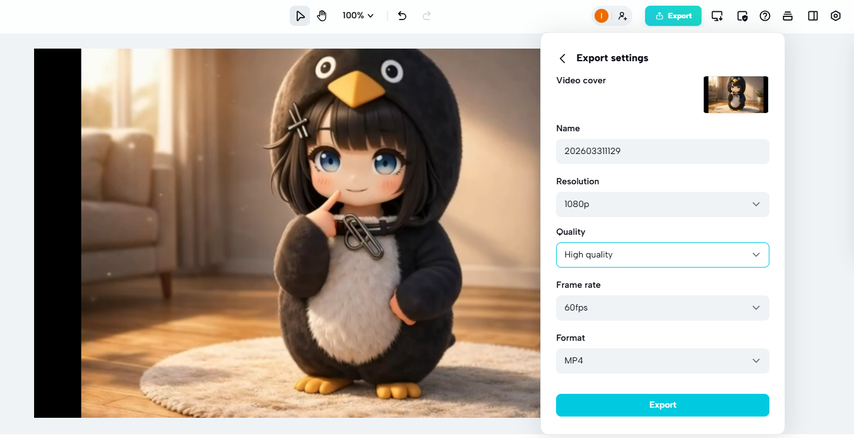Click the "Video cover" label
854x438 pixels.
(x=581, y=80)
